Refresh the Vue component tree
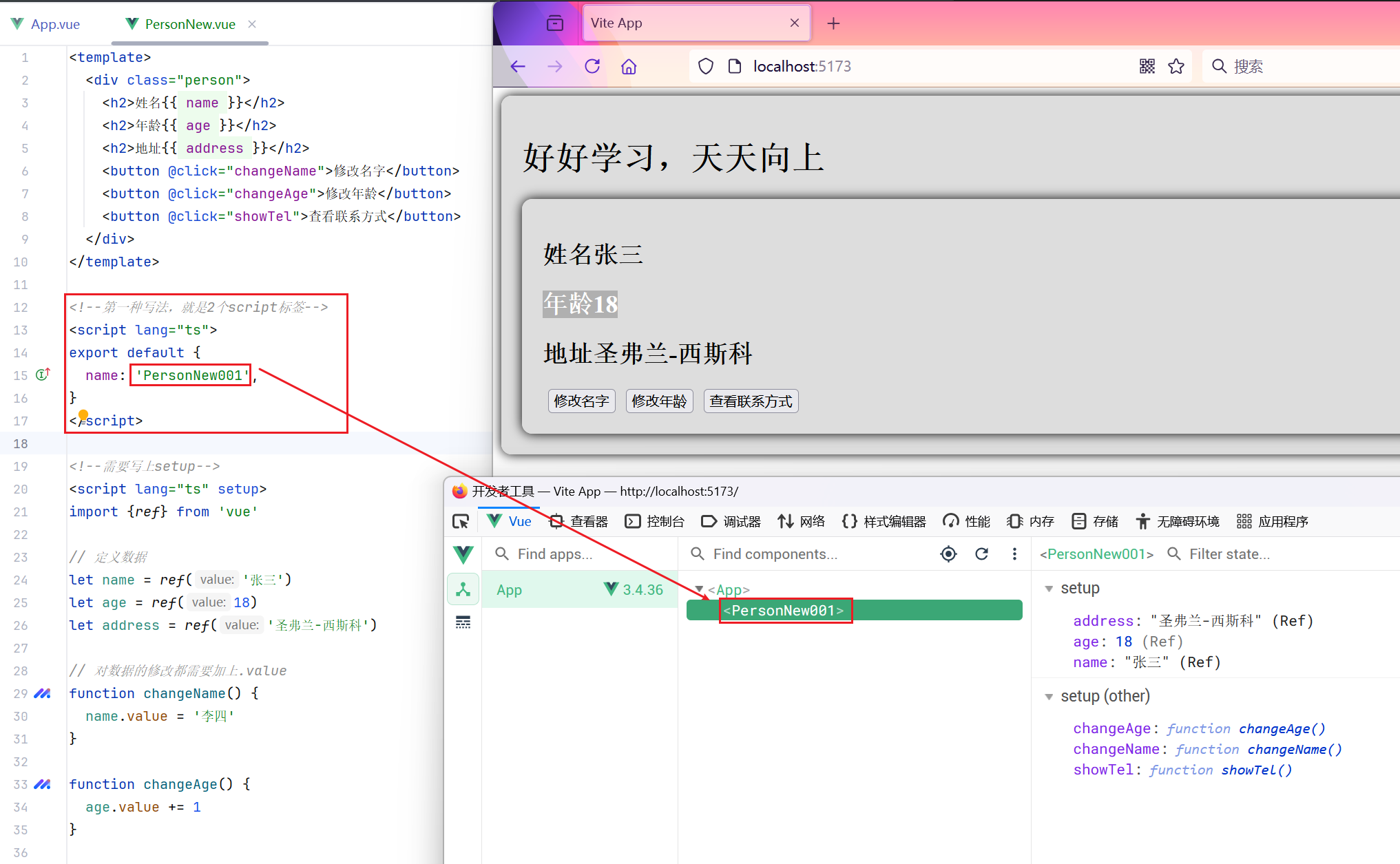Viewport: 1400px width, 864px height. [x=981, y=554]
